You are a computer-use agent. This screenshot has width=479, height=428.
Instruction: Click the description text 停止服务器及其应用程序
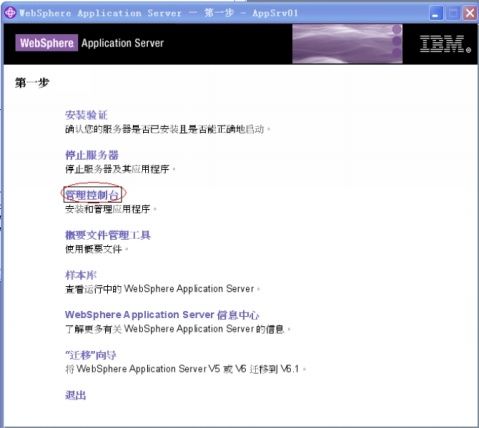(x=120, y=169)
